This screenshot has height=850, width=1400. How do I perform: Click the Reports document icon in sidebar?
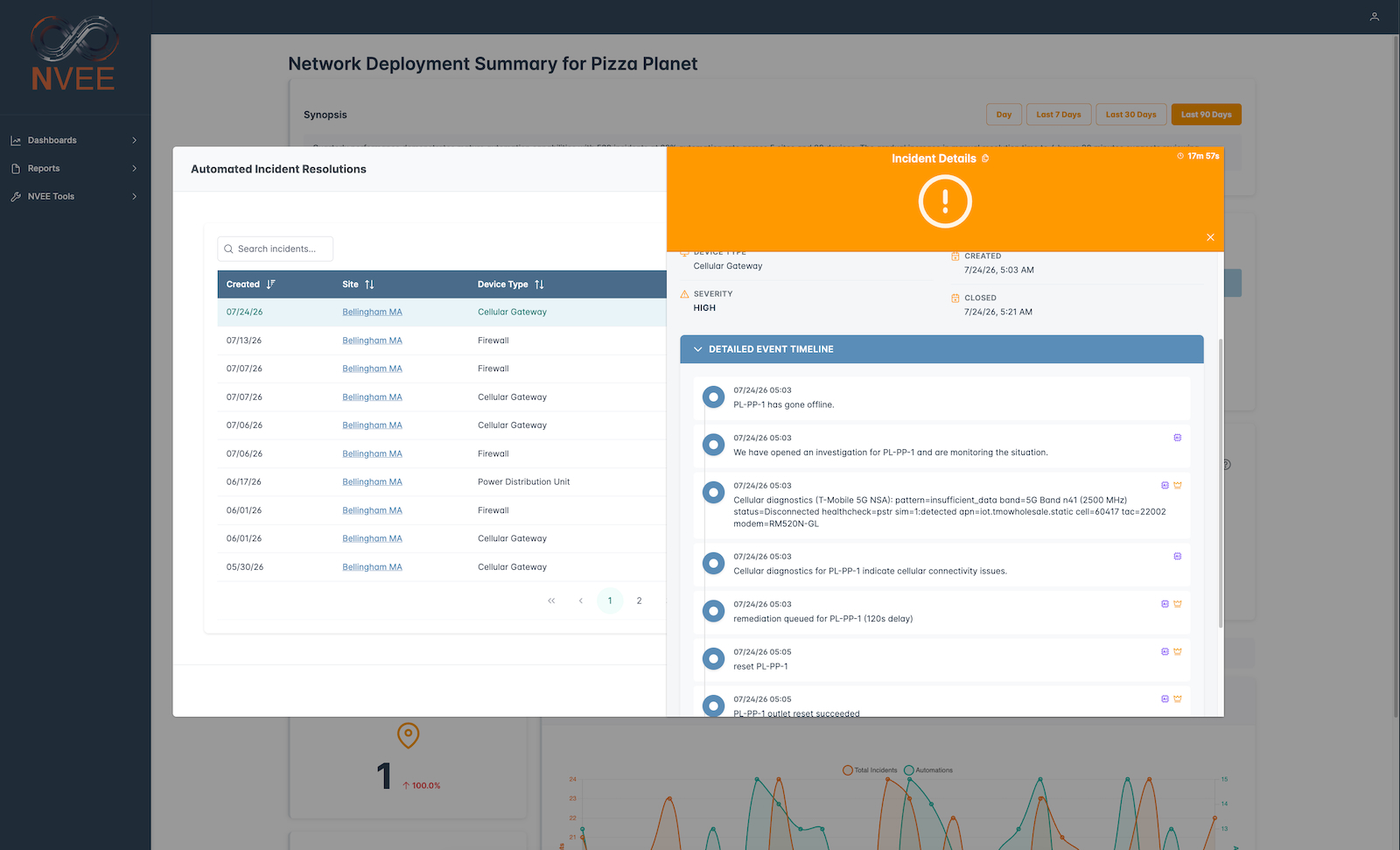click(16, 168)
